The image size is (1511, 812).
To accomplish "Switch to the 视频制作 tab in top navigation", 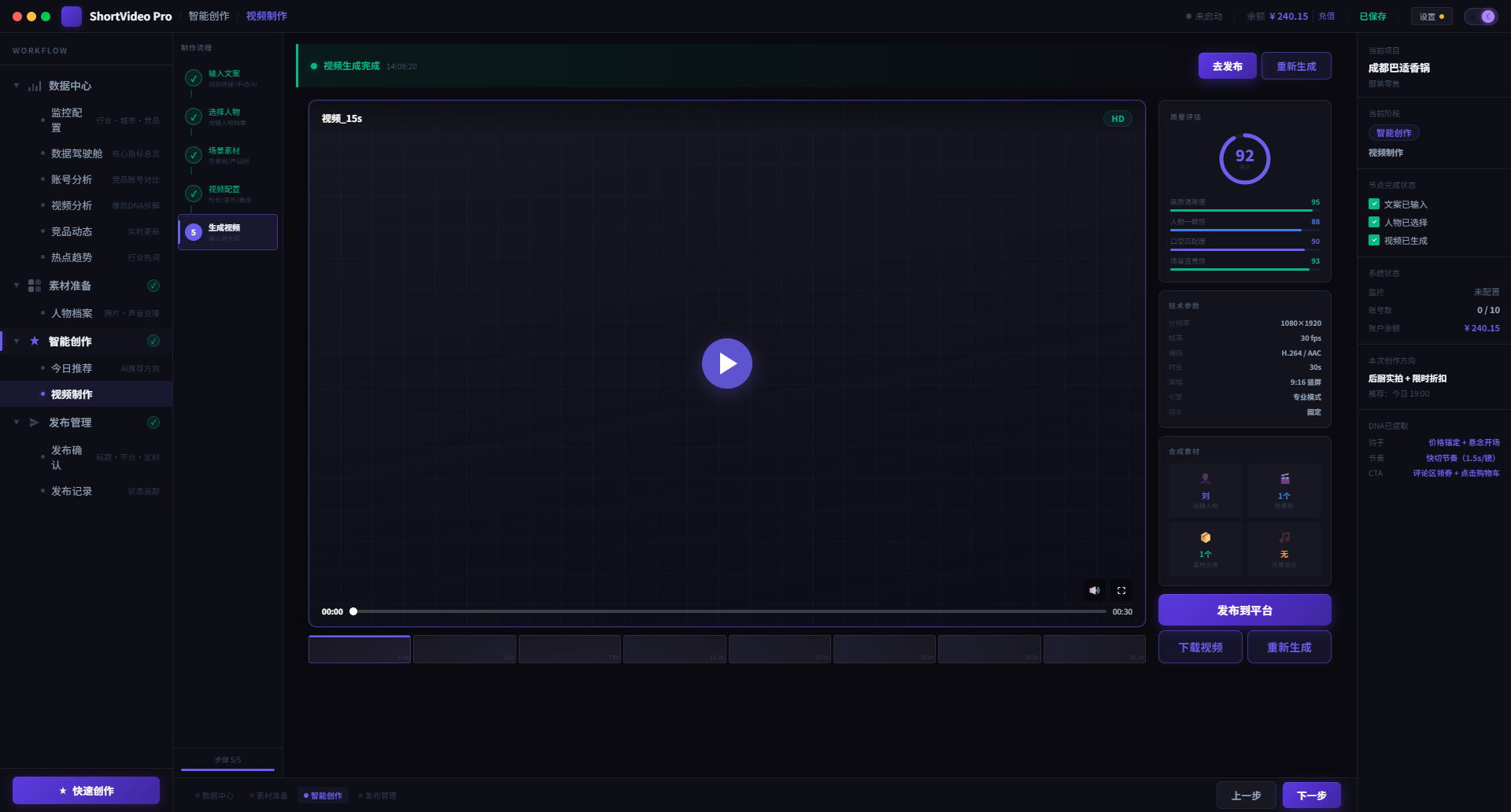I will click(x=266, y=16).
